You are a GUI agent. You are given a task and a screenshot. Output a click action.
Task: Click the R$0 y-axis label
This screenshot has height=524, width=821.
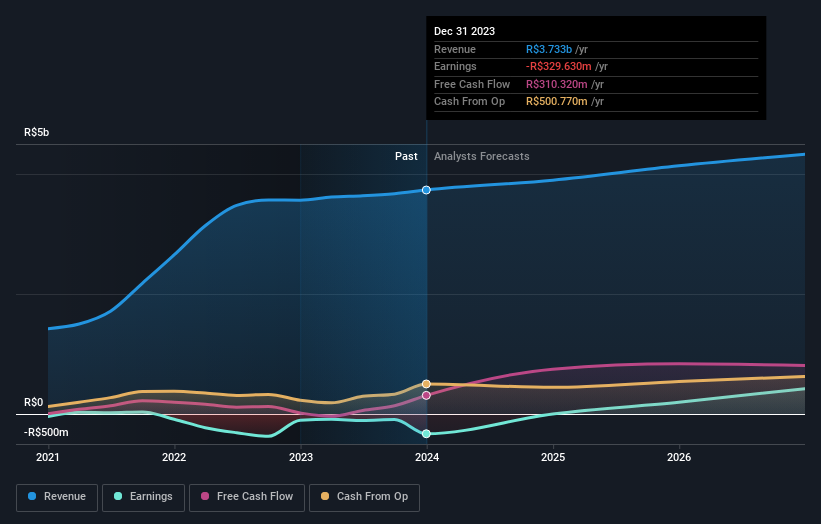pos(34,402)
